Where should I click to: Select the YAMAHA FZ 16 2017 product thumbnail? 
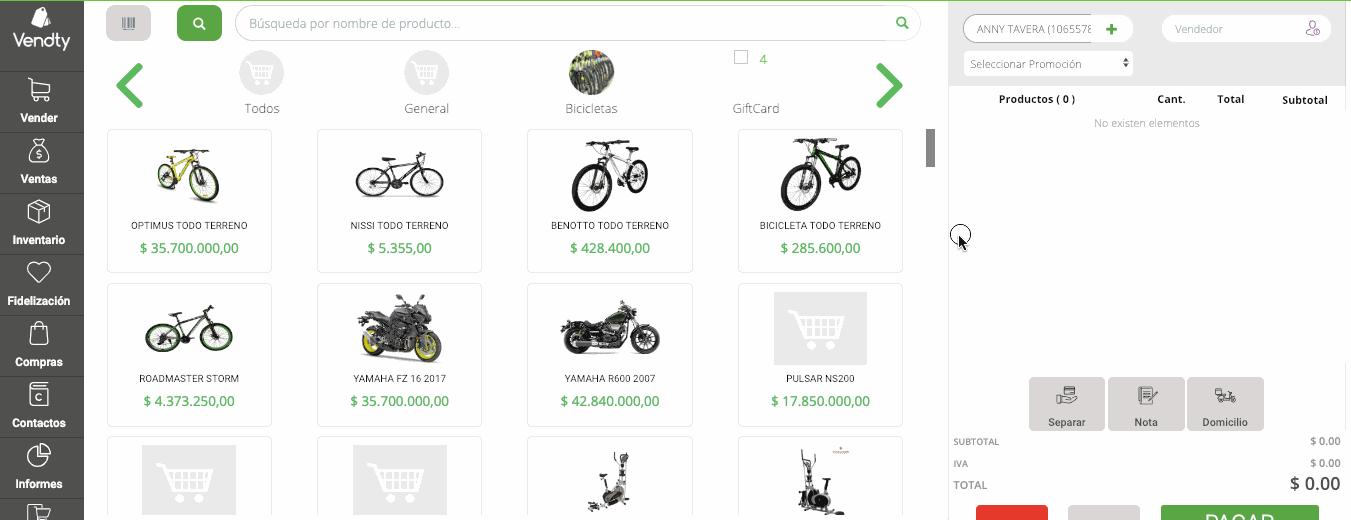click(399, 328)
